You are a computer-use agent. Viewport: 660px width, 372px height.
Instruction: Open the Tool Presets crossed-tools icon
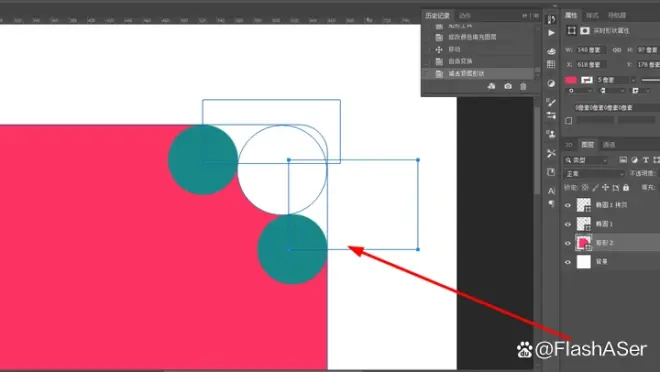(x=551, y=153)
